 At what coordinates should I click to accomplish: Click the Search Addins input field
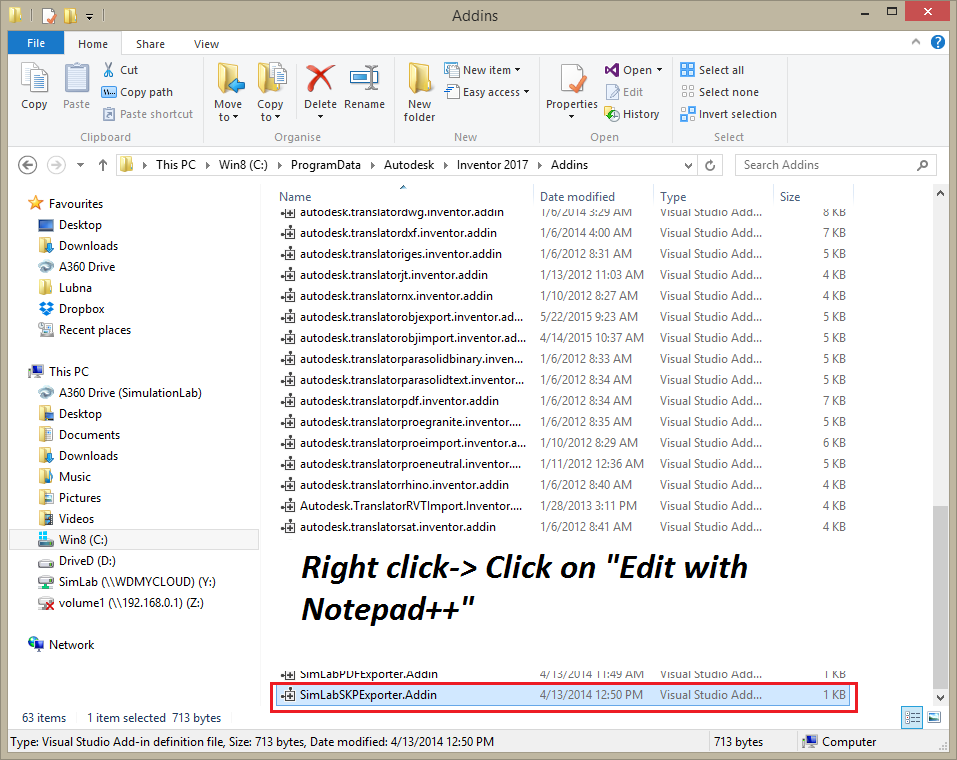826,165
